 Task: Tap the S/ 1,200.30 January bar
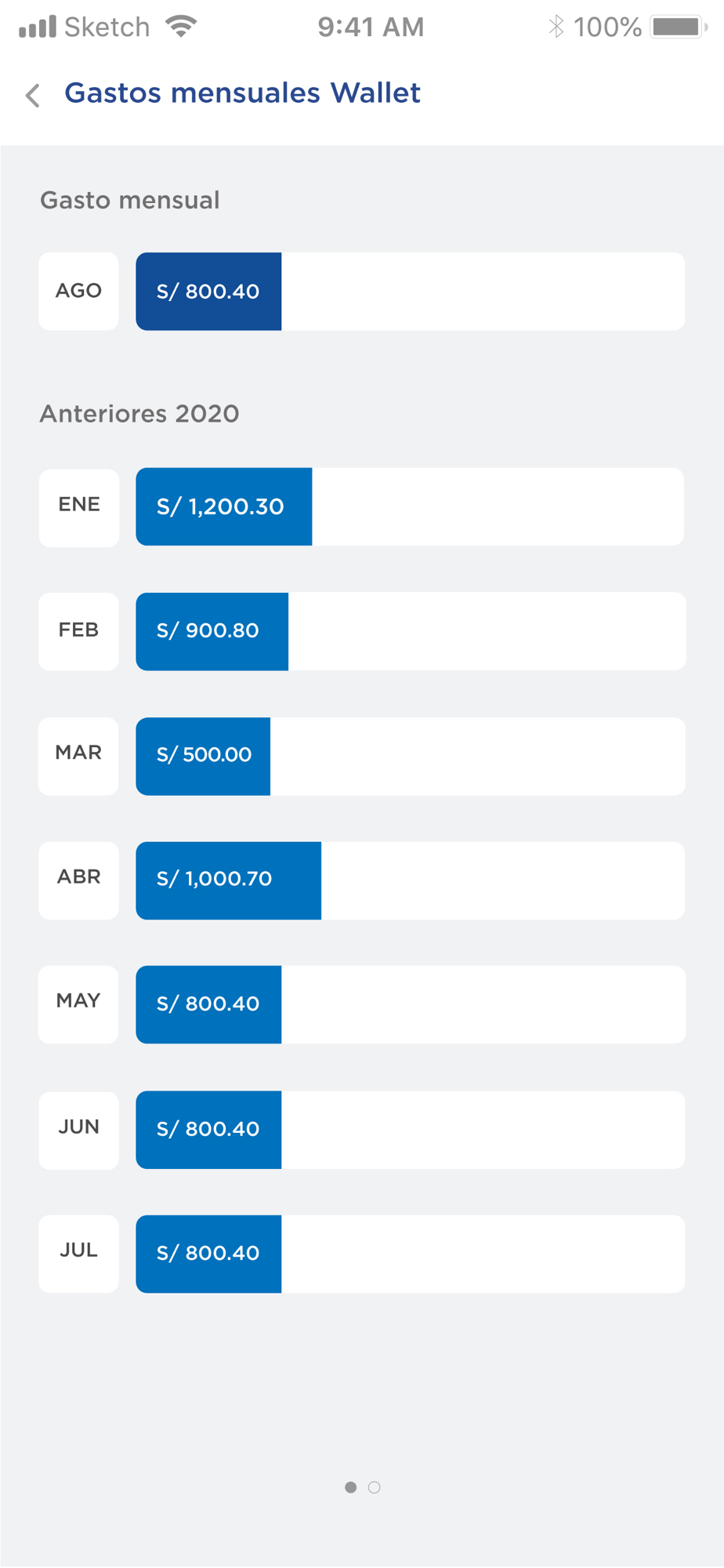[x=224, y=506]
